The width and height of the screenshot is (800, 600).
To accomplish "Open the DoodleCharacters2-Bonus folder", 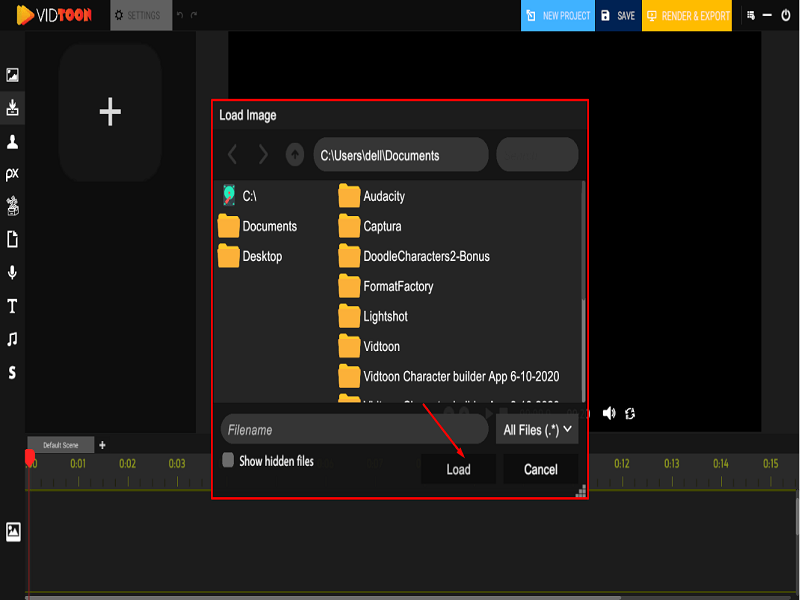I will [x=414, y=256].
